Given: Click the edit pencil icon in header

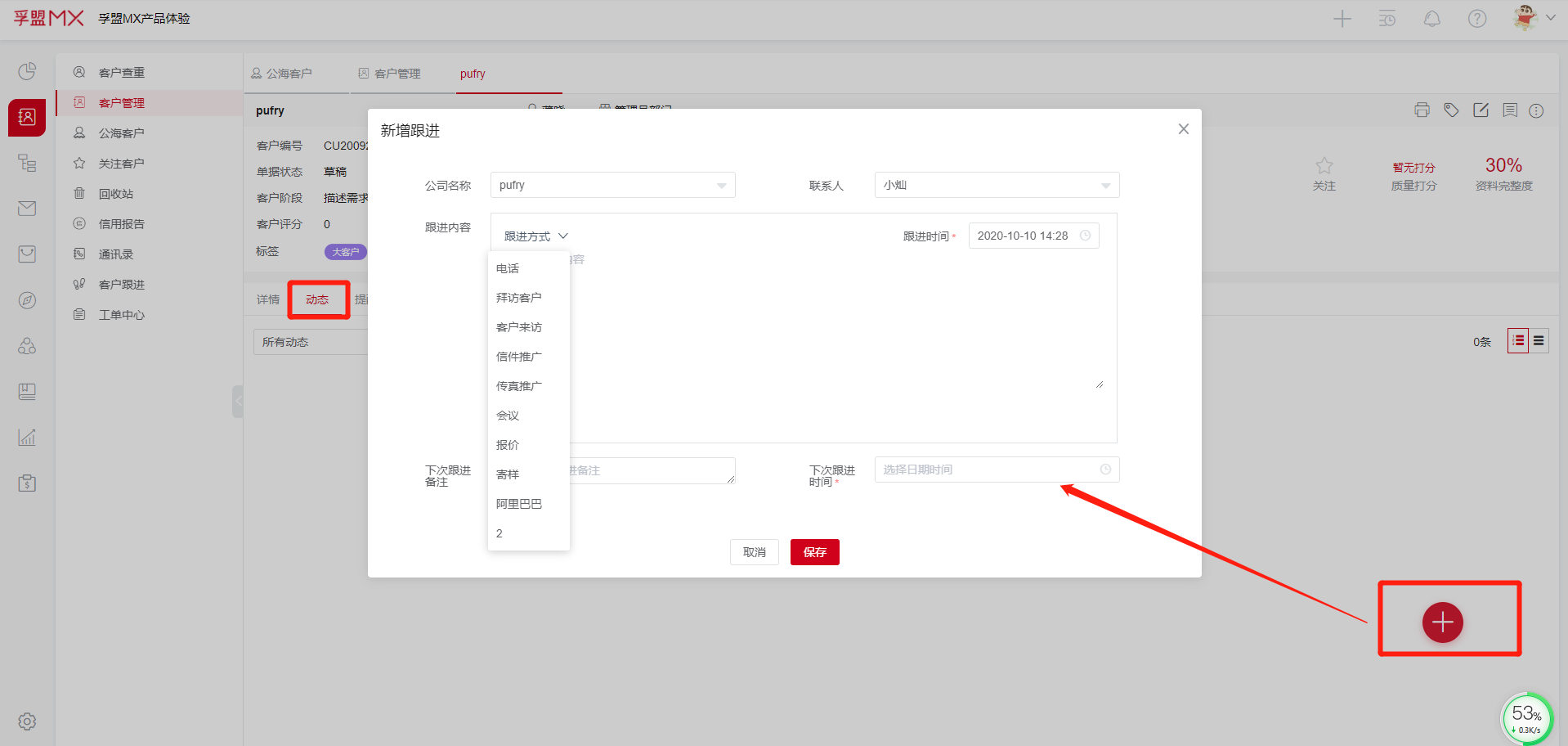Looking at the screenshot, I should 1481,110.
